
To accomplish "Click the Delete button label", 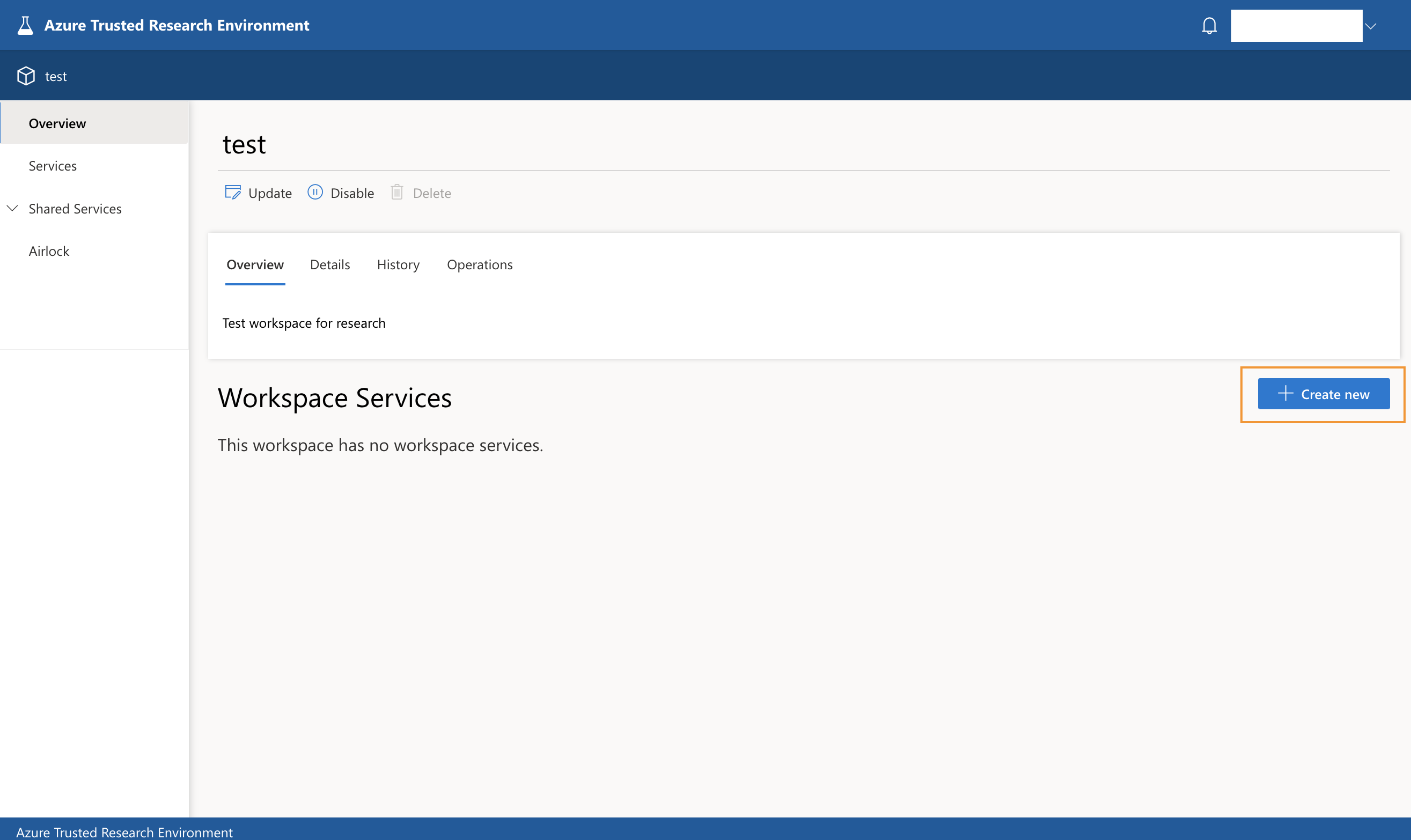I will (x=432, y=193).
